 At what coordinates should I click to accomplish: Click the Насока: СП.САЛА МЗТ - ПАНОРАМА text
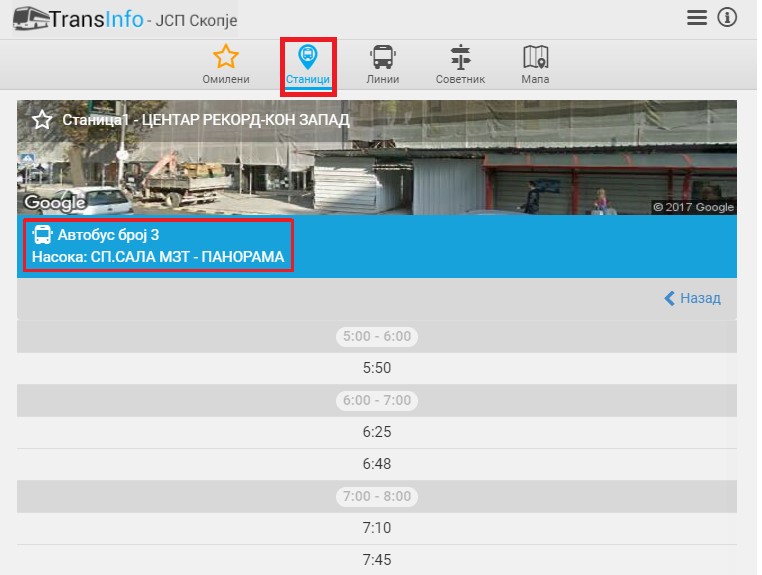(x=158, y=257)
